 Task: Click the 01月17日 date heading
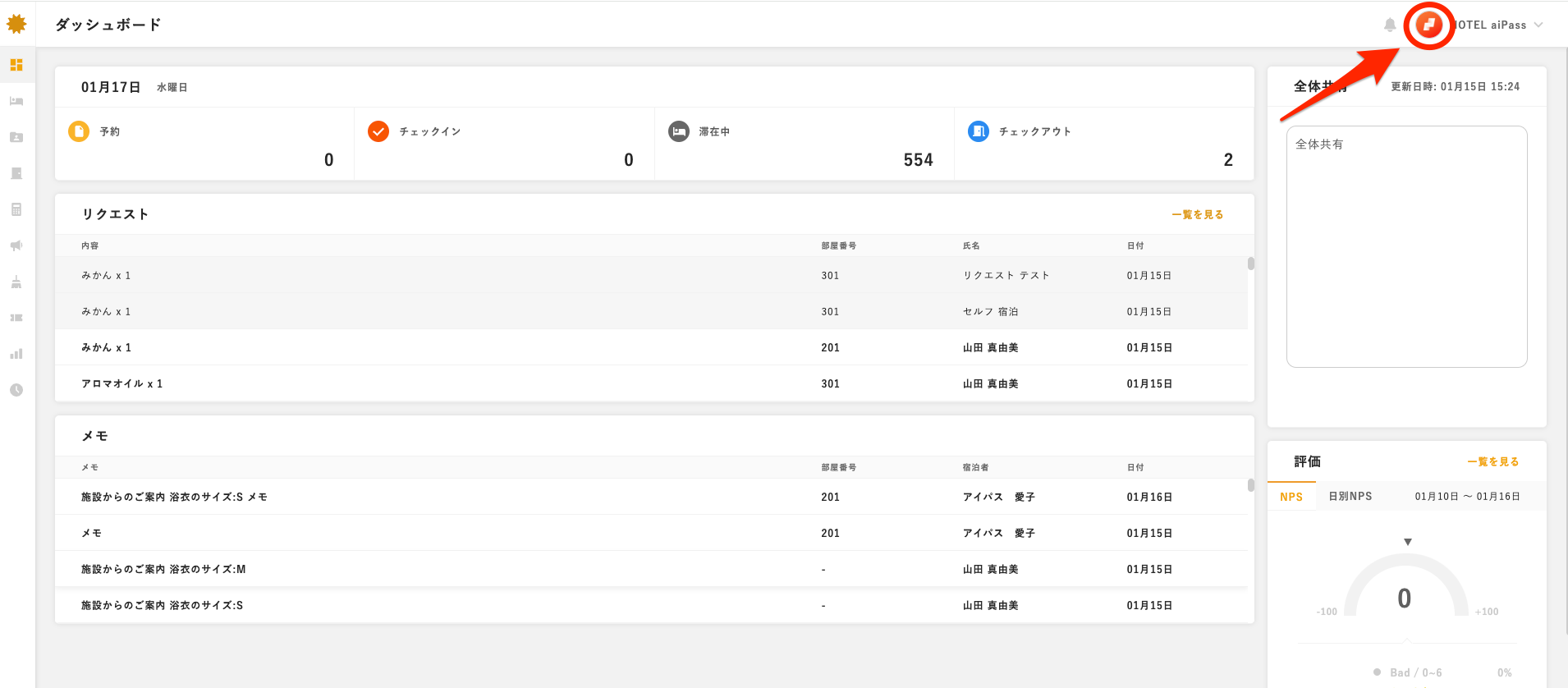point(111,87)
